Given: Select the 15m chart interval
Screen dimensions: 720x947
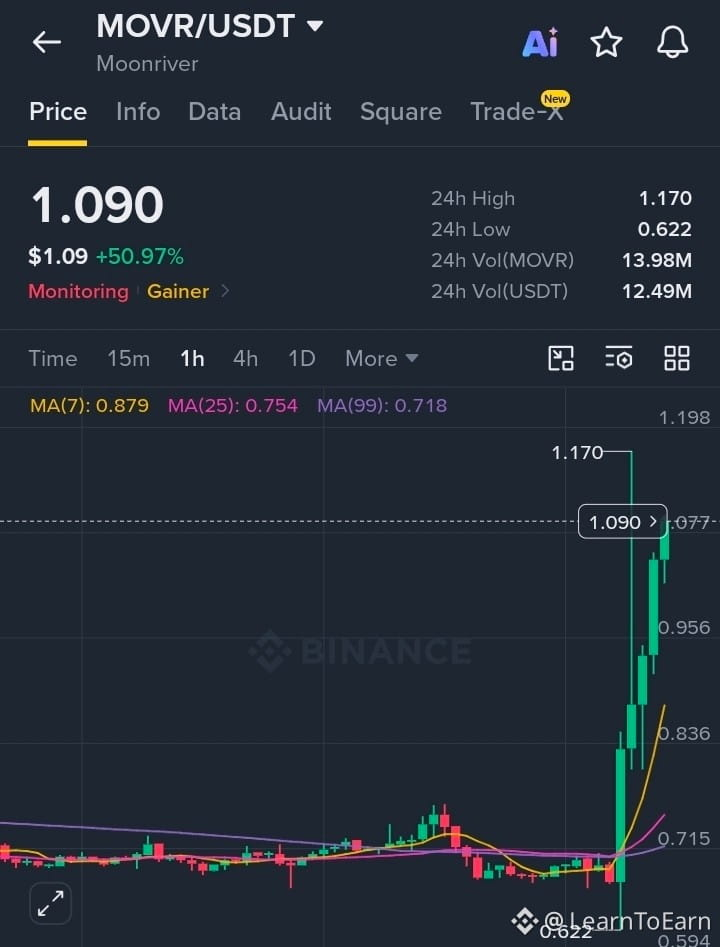Looking at the screenshot, I should (129, 359).
